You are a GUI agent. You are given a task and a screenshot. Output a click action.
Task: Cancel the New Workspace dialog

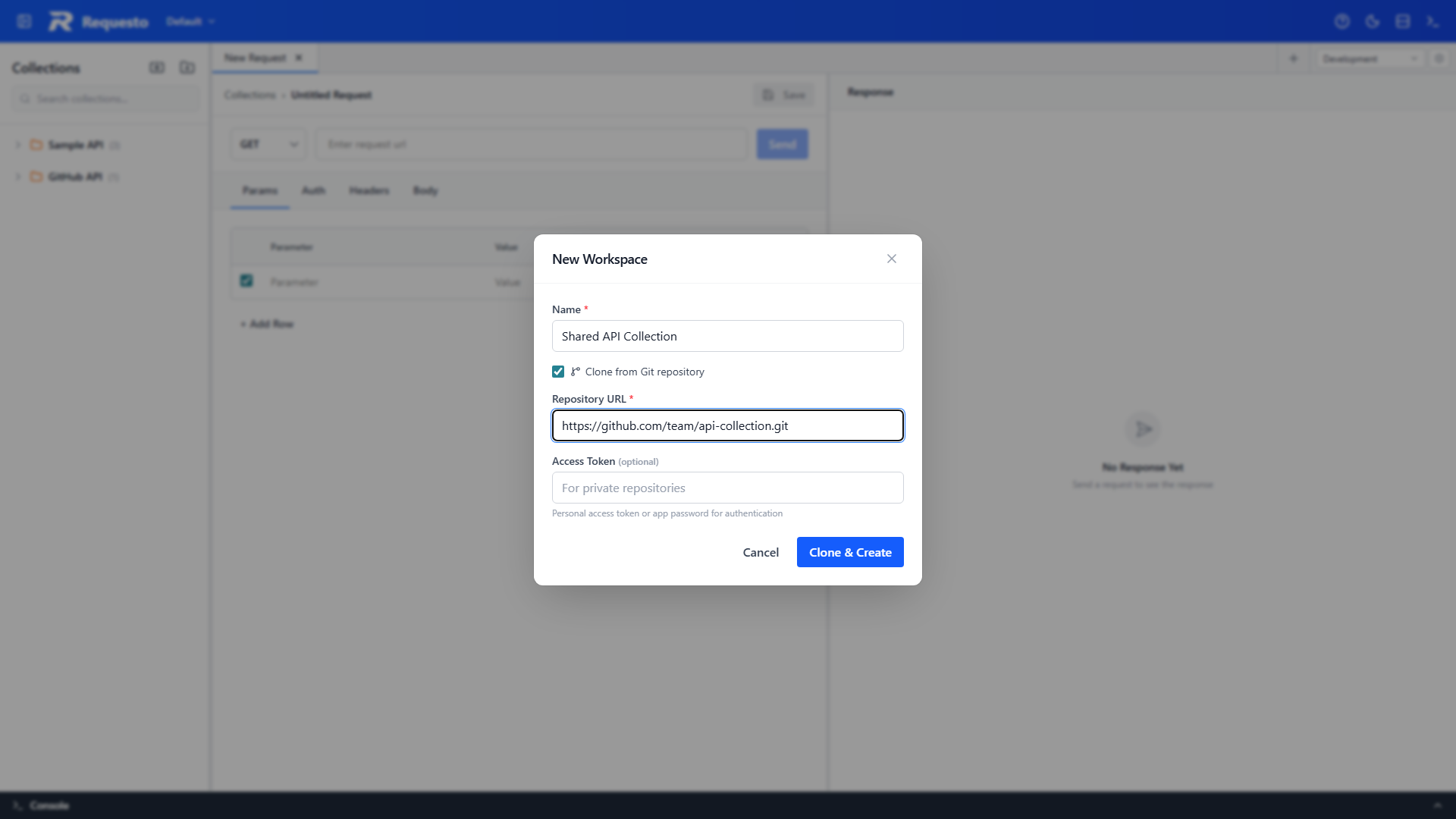(761, 552)
